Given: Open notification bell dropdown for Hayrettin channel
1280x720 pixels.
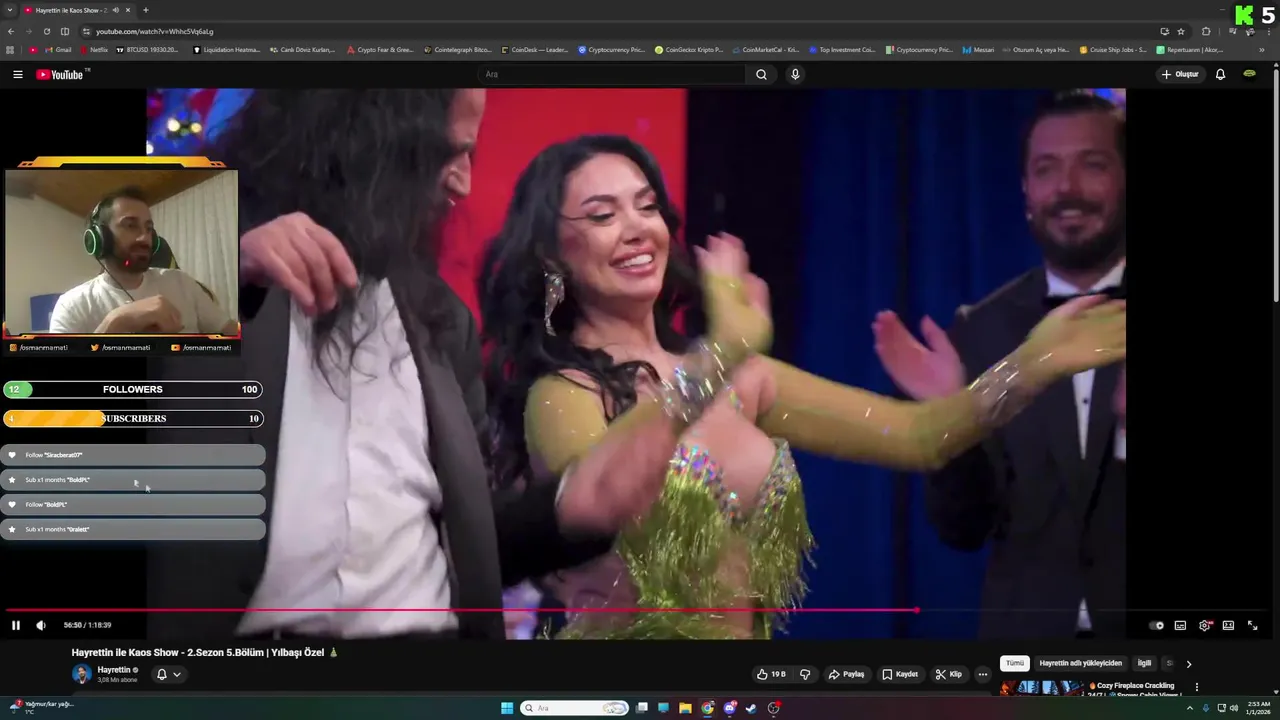Looking at the screenshot, I should pos(168,674).
